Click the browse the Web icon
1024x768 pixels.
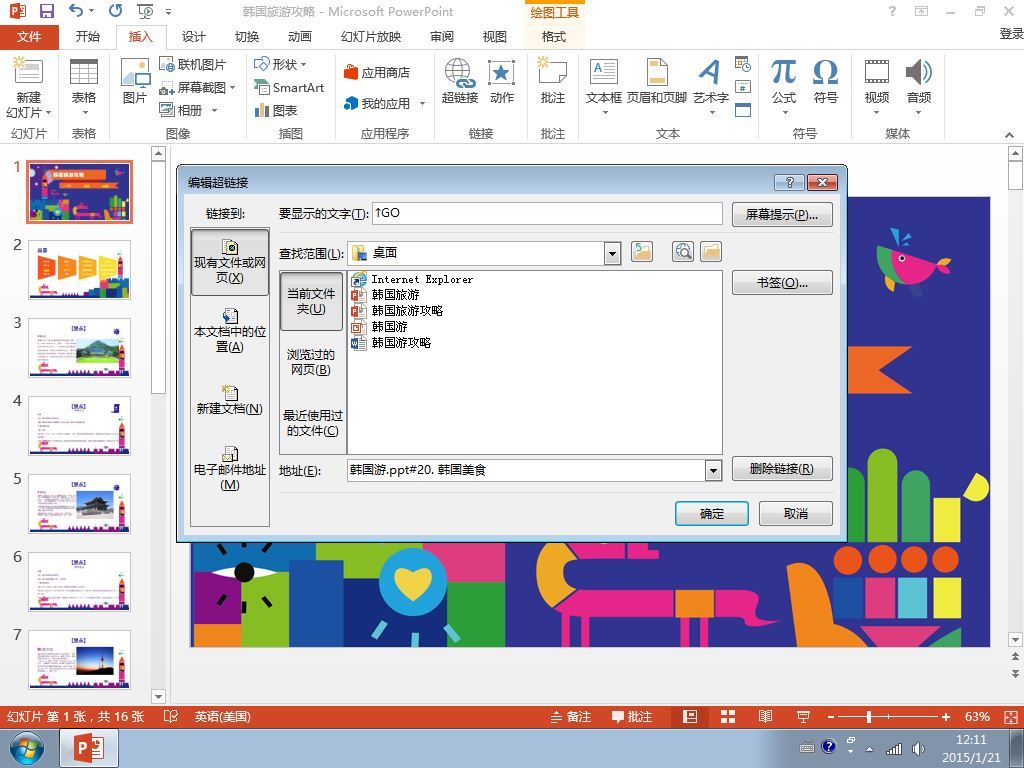(x=683, y=251)
